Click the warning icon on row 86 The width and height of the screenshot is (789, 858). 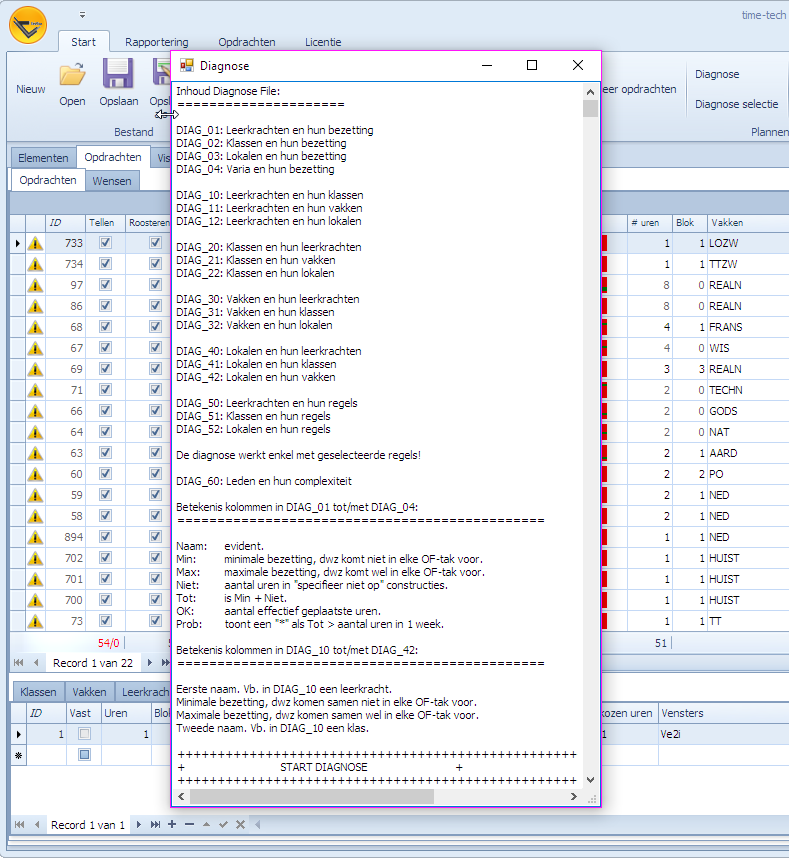pos(36,306)
